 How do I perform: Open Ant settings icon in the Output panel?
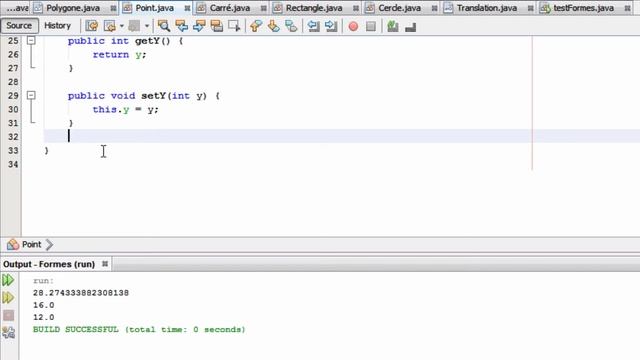(8, 333)
